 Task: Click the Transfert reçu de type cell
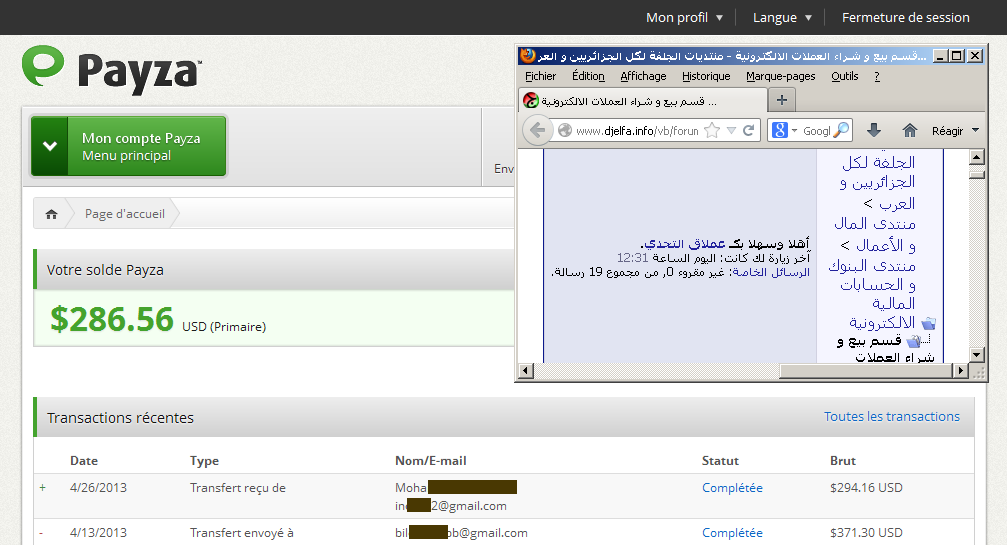[238, 488]
